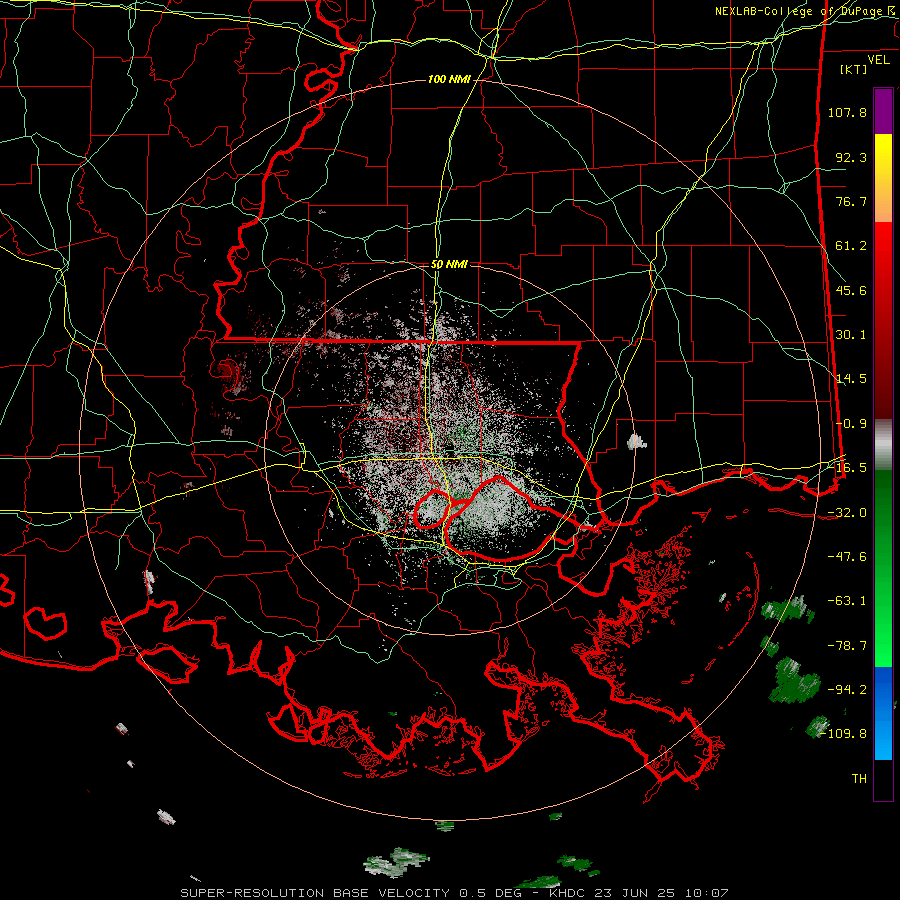Select the -47.6 velocity scale value

point(847,557)
